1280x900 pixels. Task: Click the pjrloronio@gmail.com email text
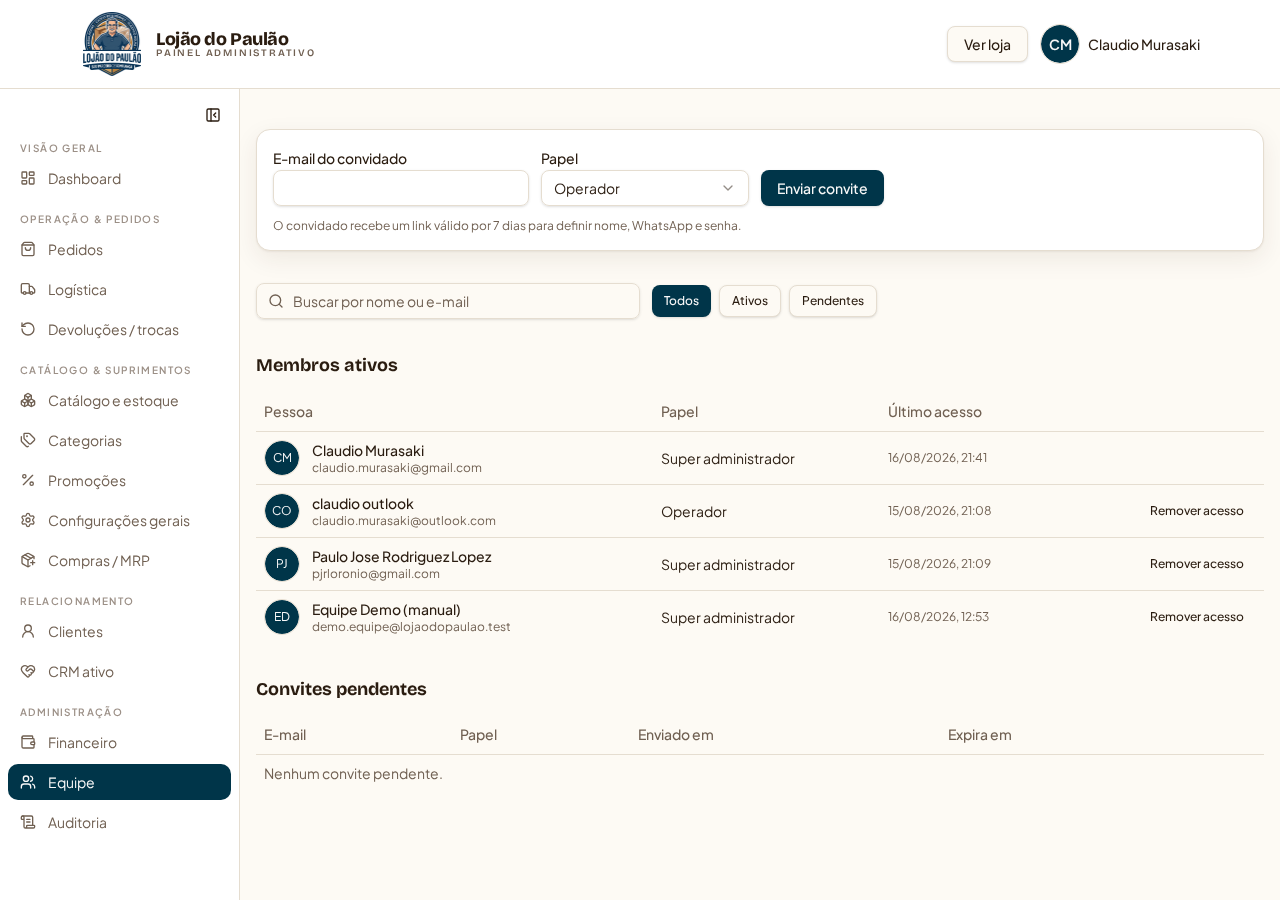pyautogui.click(x=376, y=573)
